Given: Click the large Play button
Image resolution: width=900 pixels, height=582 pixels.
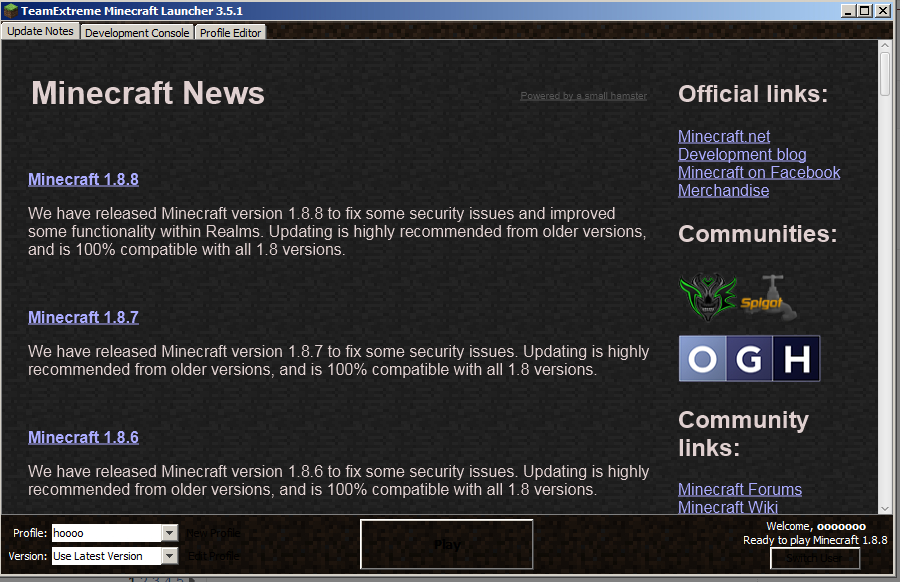Looking at the screenshot, I should tap(447, 545).
